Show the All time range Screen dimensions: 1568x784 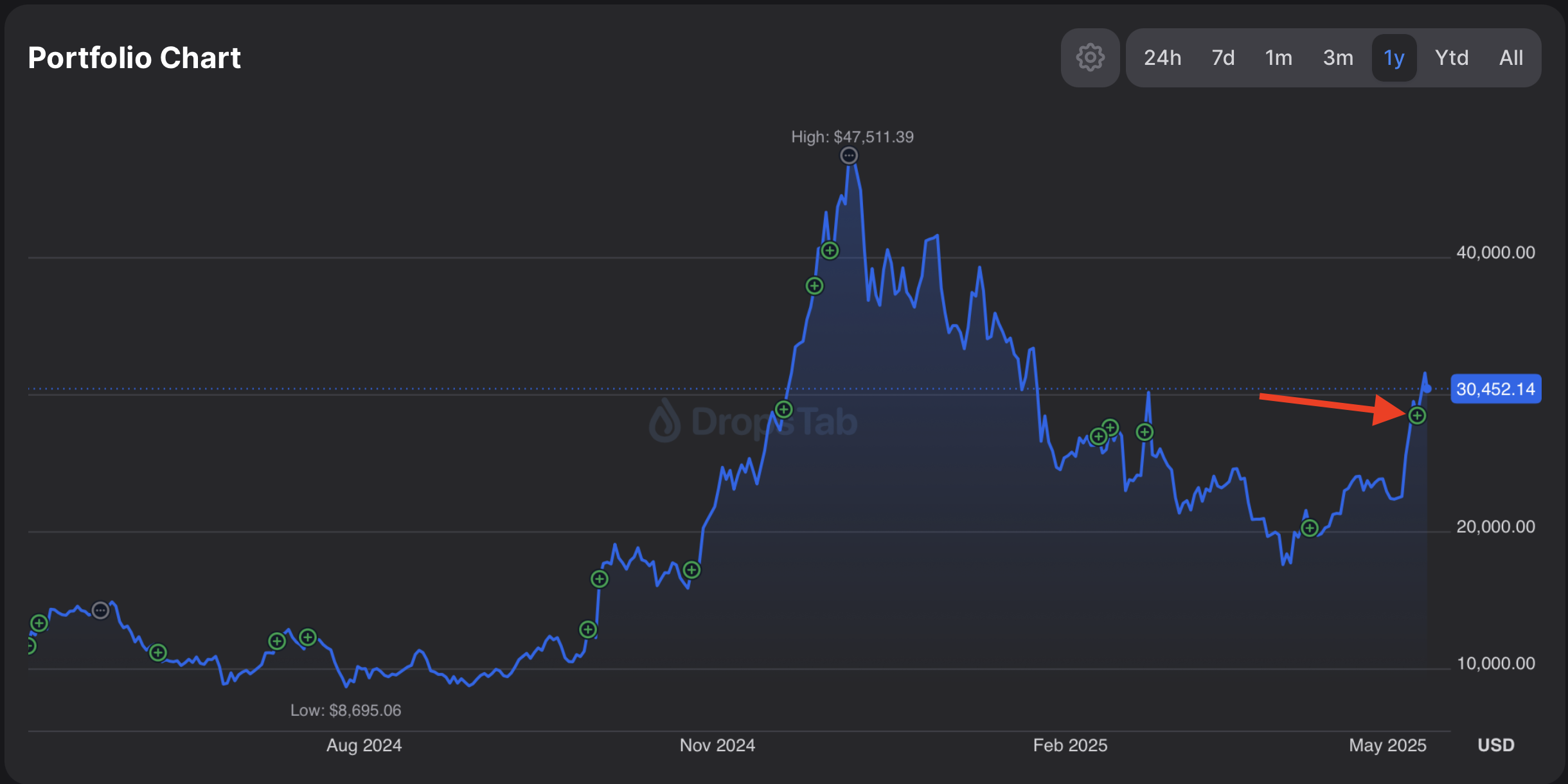1511,58
